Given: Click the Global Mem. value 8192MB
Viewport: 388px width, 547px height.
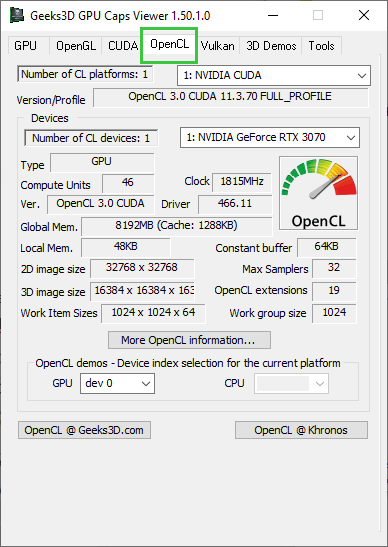Looking at the screenshot, I should 177,227.
